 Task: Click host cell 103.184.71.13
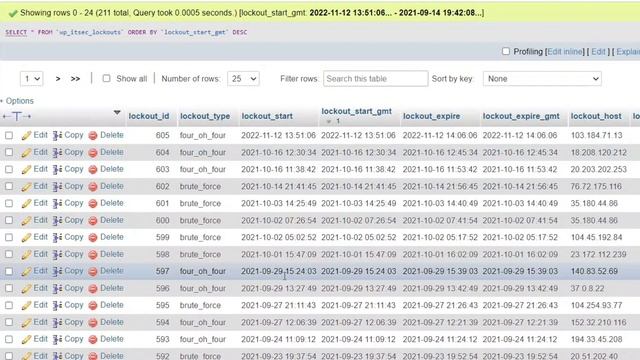point(596,136)
